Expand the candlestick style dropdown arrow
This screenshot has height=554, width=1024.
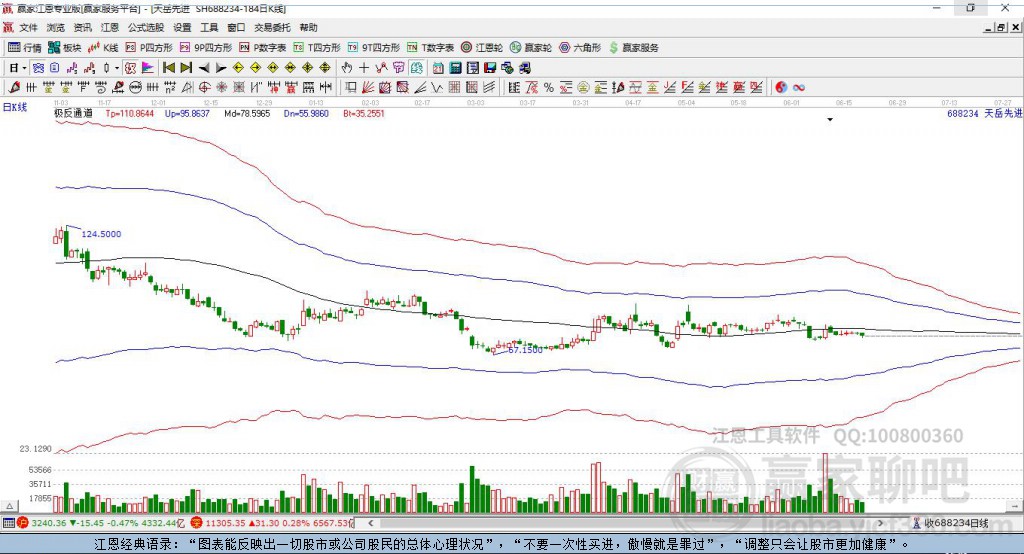117,68
